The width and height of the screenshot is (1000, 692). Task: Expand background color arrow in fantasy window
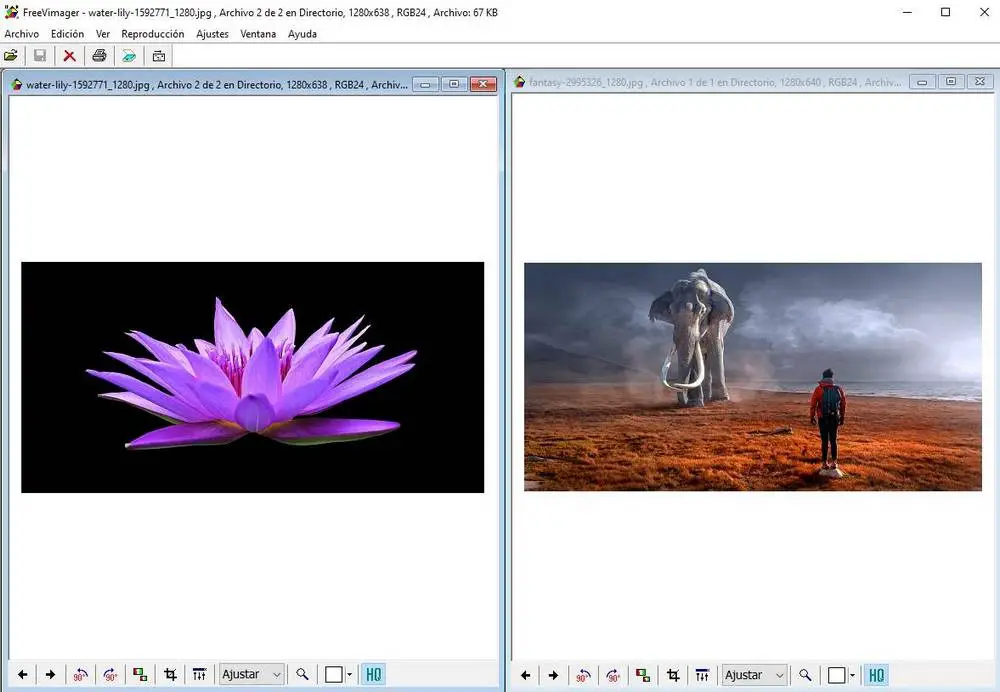pyautogui.click(x=853, y=675)
